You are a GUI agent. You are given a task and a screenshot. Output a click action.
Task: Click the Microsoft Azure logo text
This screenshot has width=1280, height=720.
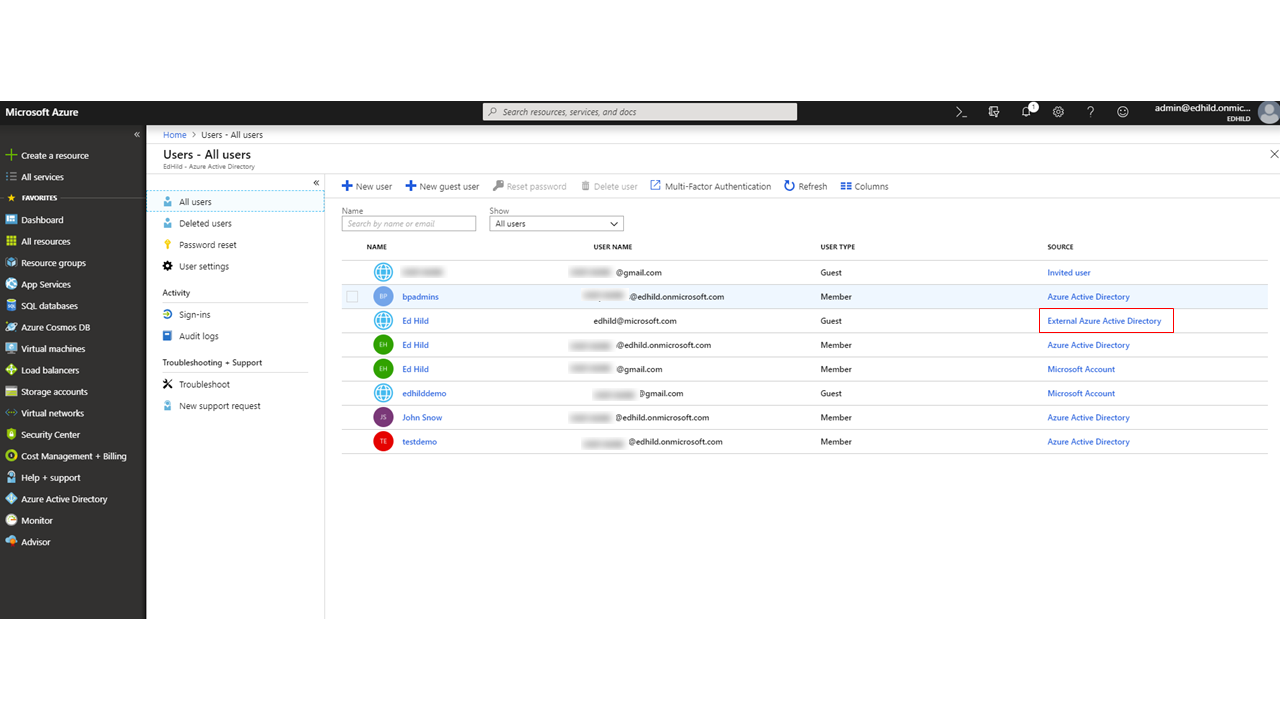[42, 112]
